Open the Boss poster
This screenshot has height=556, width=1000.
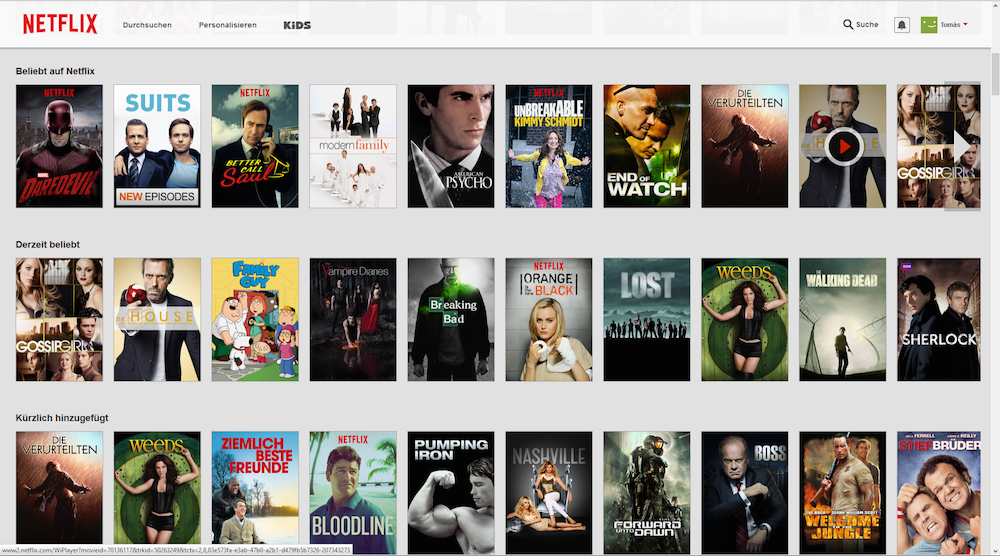click(745, 492)
